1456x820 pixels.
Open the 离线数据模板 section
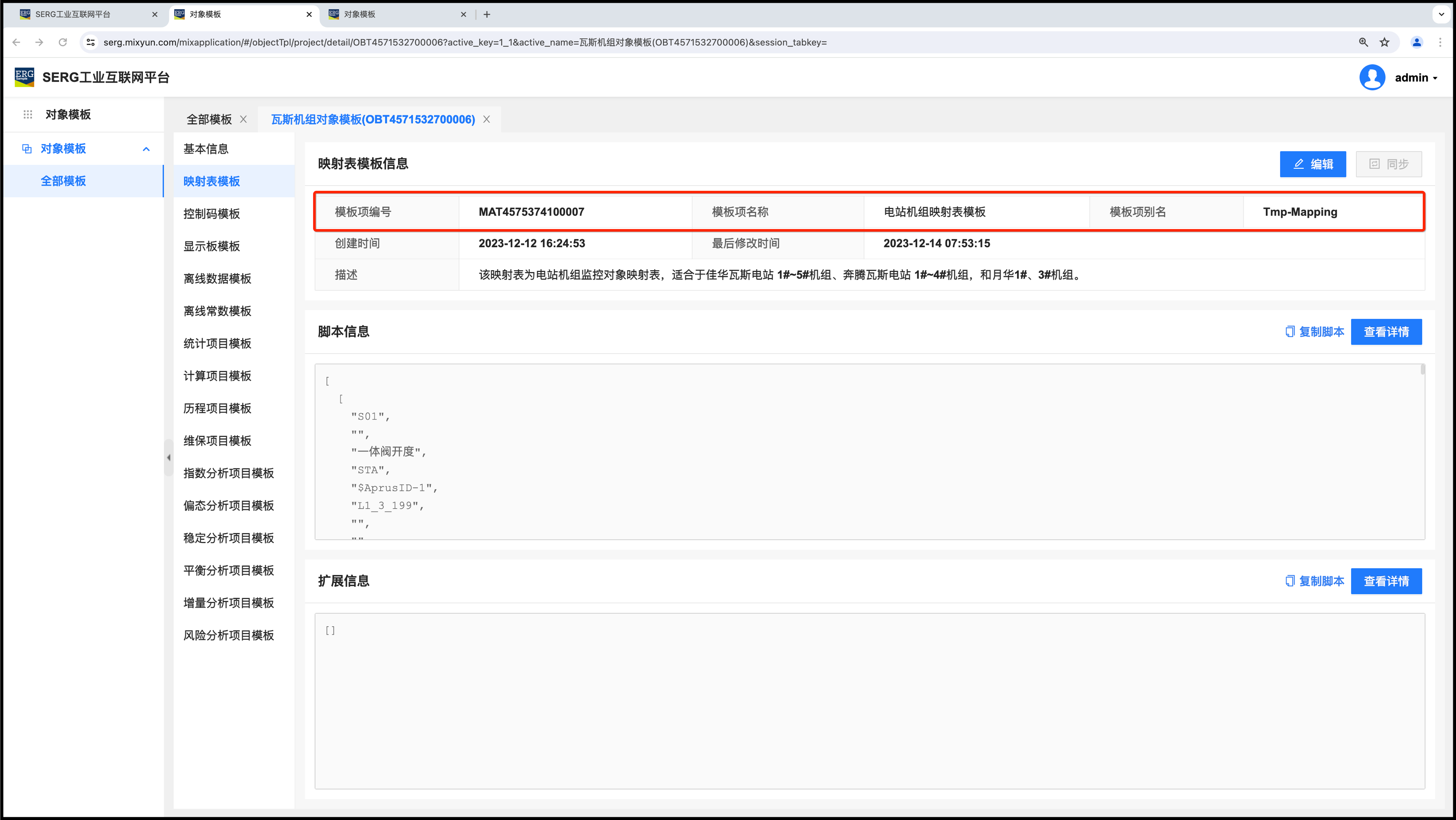(218, 279)
